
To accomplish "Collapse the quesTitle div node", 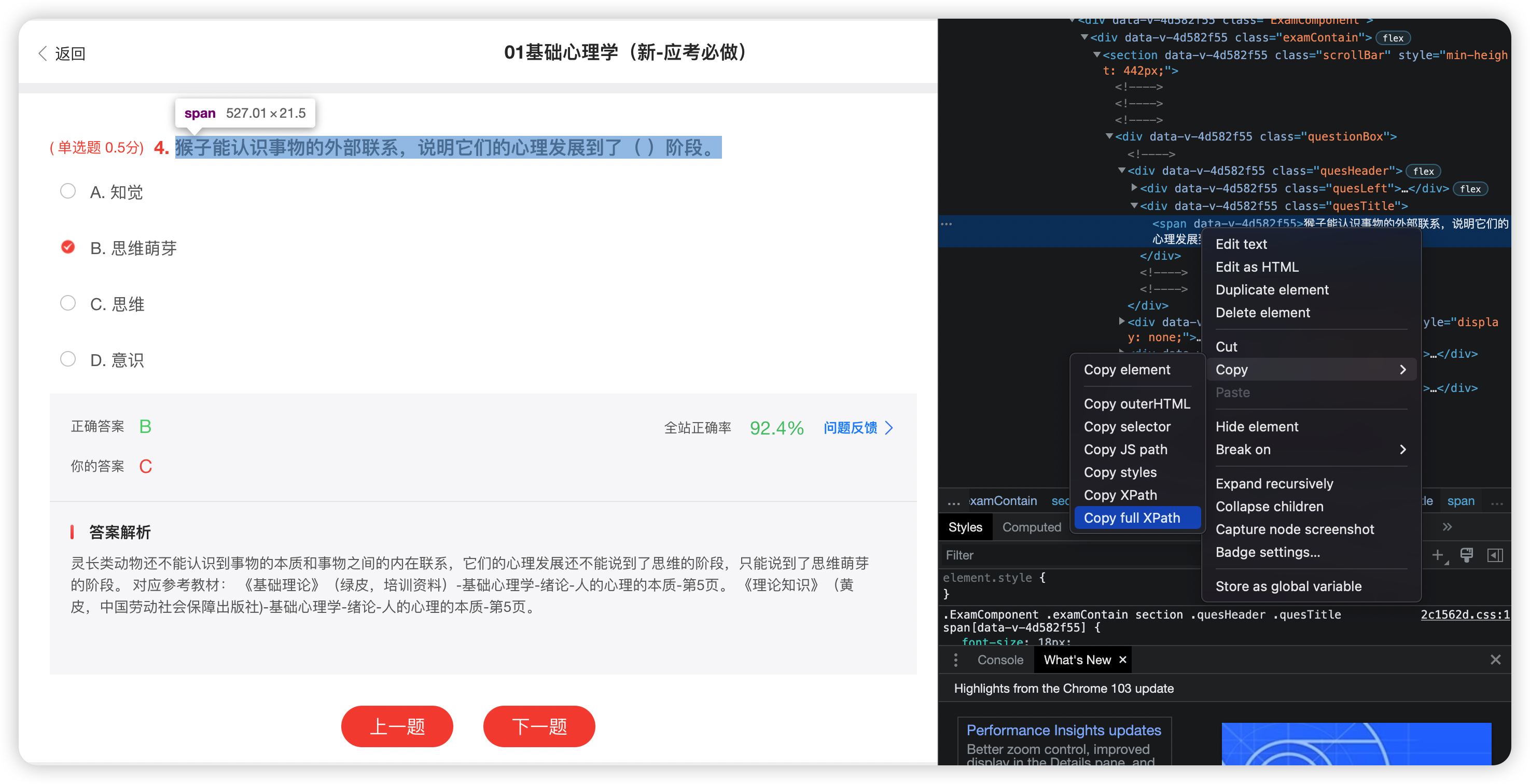I will point(1134,206).
